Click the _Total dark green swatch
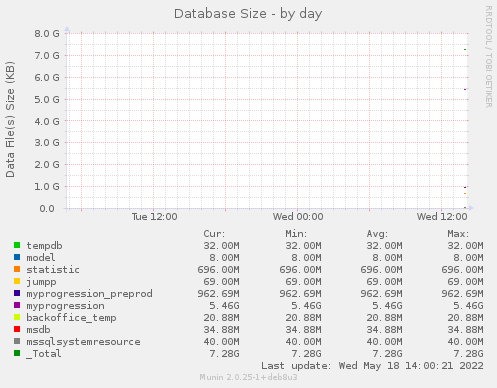497x388 pixels. [x=17, y=353]
